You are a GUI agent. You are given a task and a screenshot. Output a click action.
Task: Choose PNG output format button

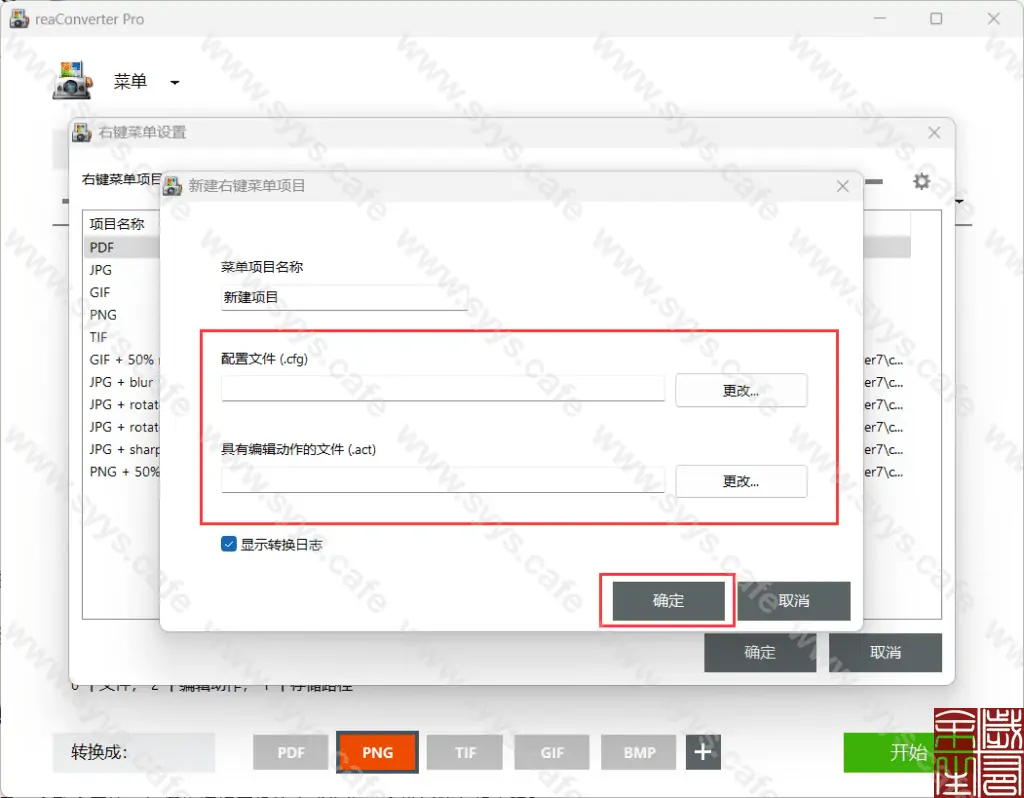(x=377, y=752)
